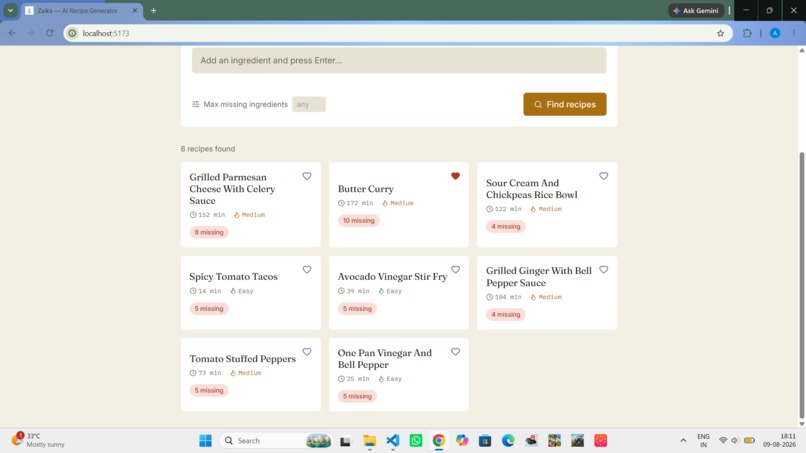Toggle heart on Tomato Stuffed Peppers card
This screenshot has height=453, width=806.
pos(307,352)
